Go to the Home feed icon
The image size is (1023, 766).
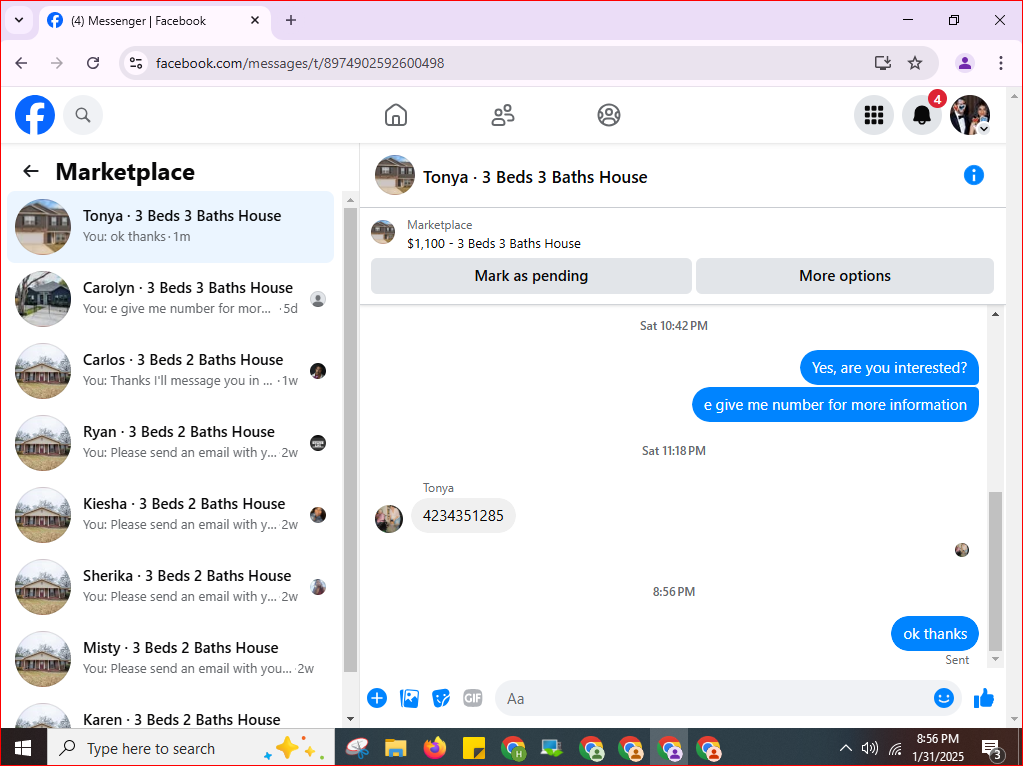396,115
